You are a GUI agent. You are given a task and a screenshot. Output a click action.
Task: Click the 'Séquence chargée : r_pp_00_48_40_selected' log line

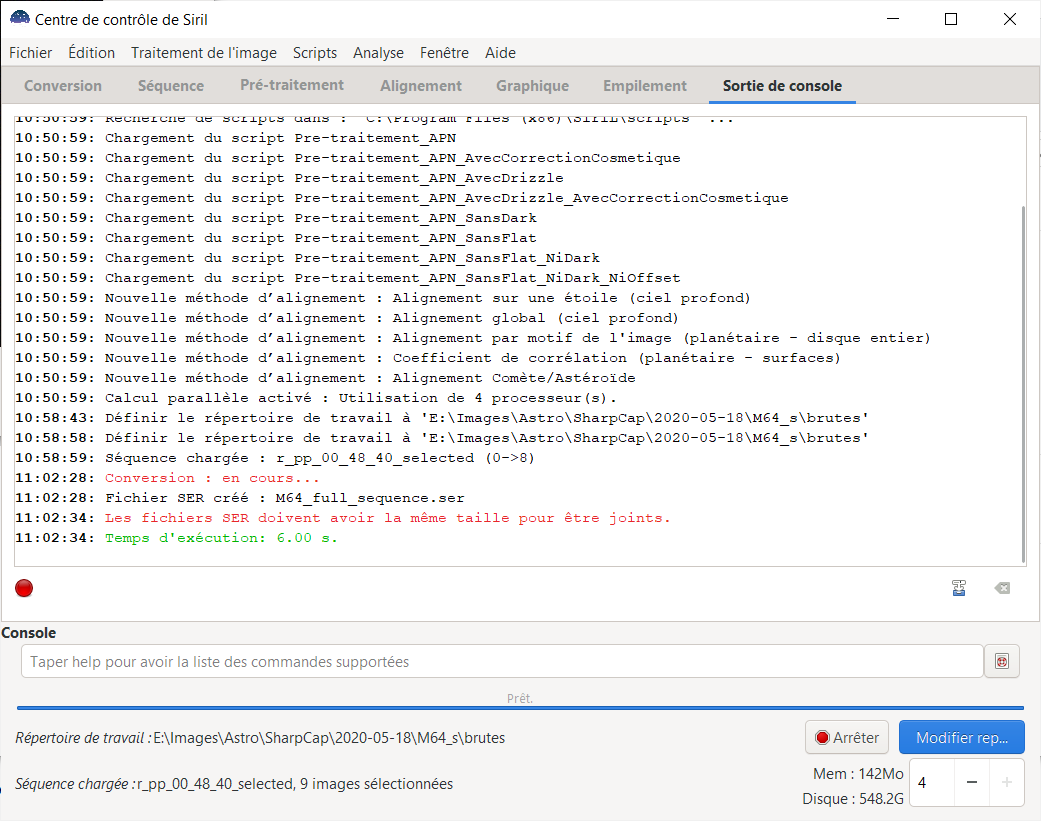point(275,458)
